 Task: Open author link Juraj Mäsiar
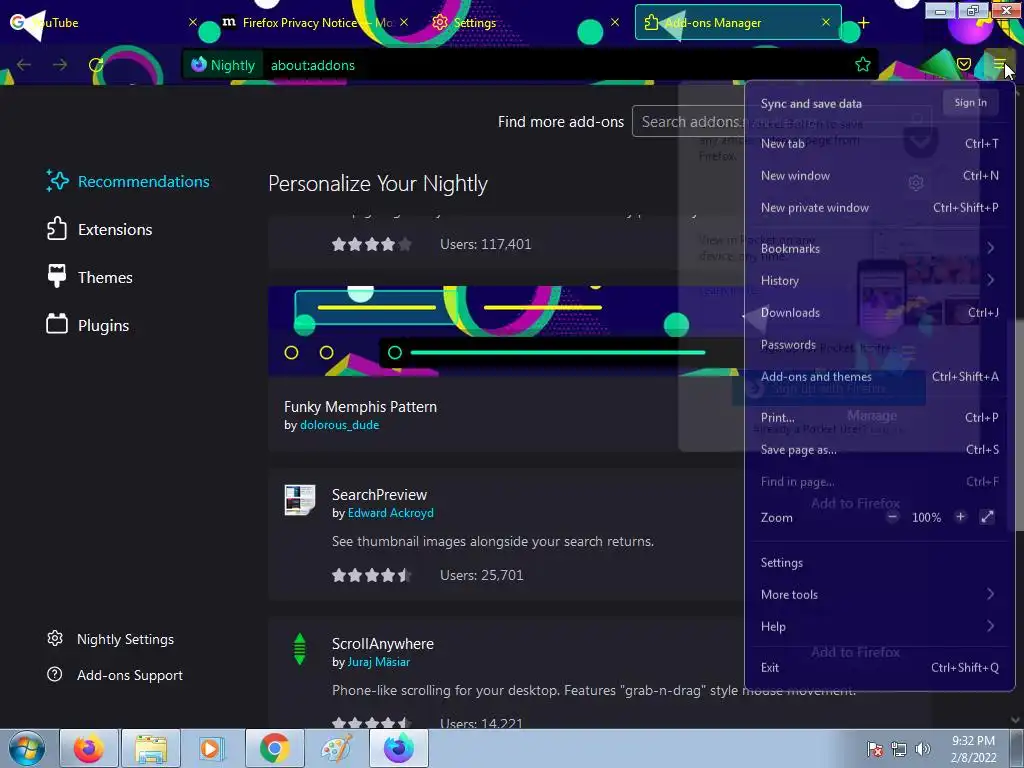(x=379, y=662)
